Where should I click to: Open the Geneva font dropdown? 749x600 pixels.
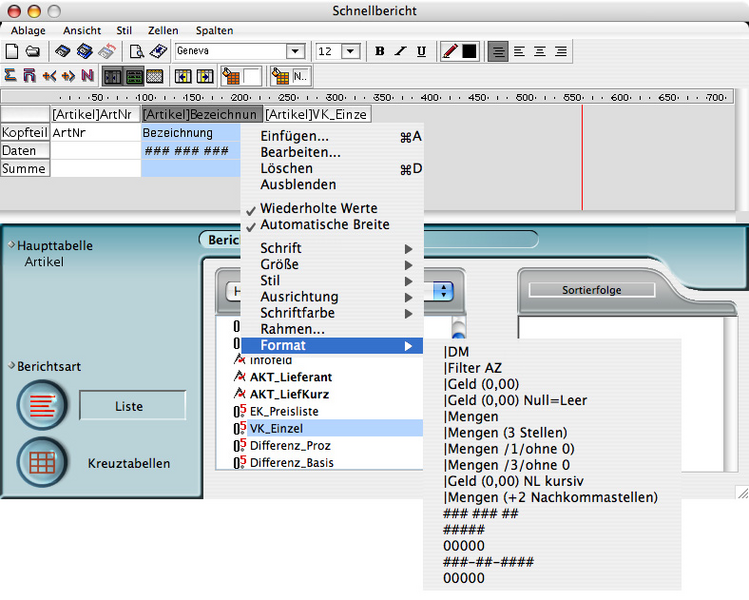[x=296, y=51]
